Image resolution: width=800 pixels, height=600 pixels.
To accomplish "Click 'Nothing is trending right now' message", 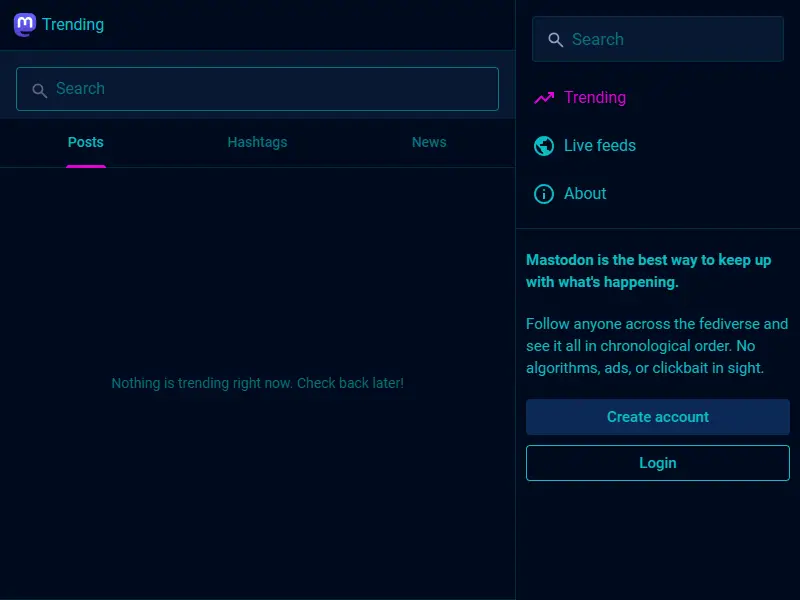I will coord(258,383).
